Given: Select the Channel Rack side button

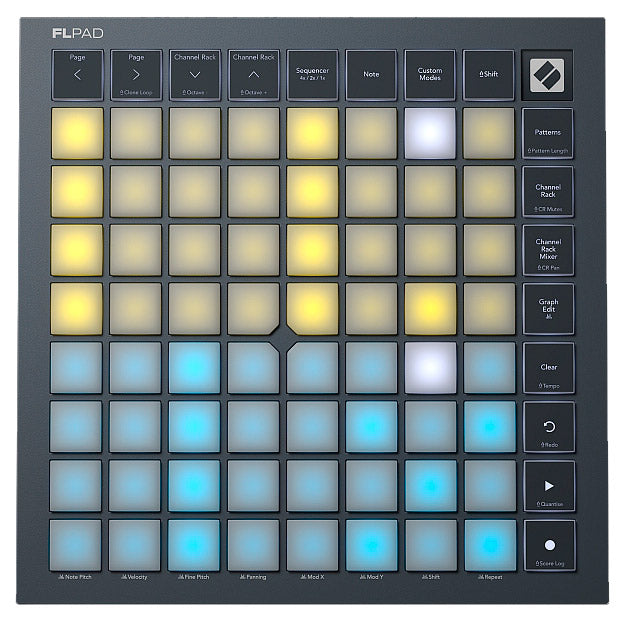Looking at the screenshot, I should point(548,192).
